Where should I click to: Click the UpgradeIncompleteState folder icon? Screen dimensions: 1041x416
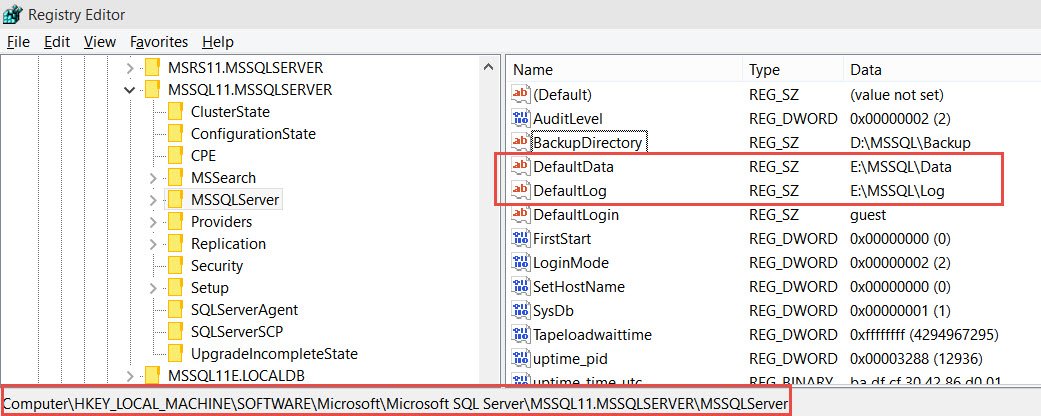(x=175, y=354)
